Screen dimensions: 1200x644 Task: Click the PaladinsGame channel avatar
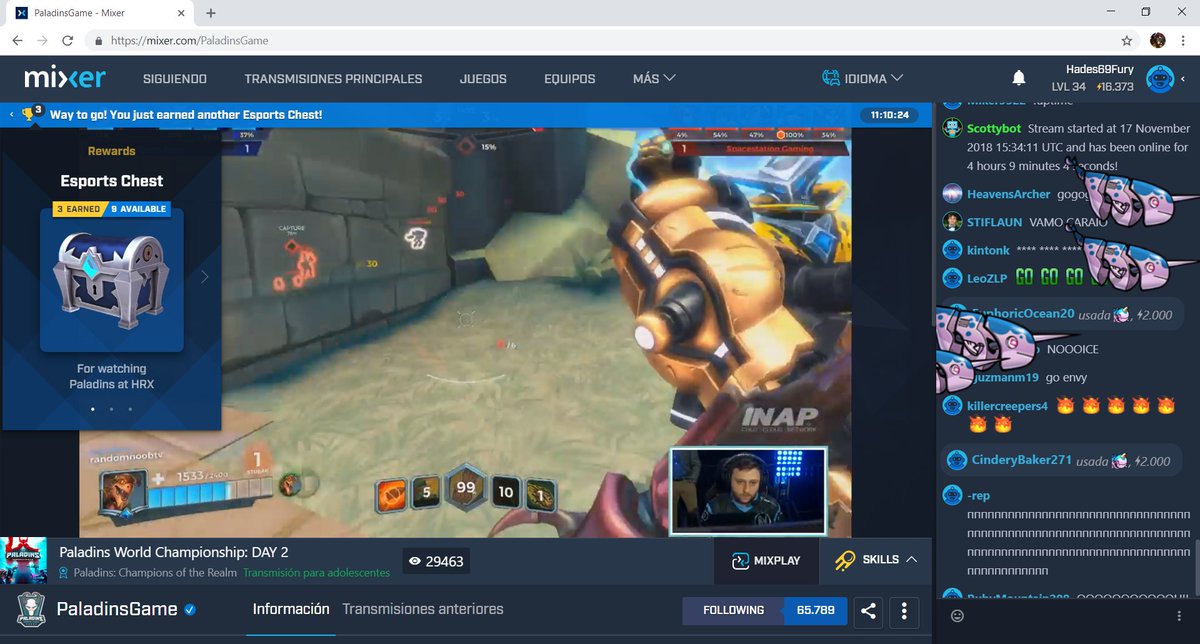32,609
